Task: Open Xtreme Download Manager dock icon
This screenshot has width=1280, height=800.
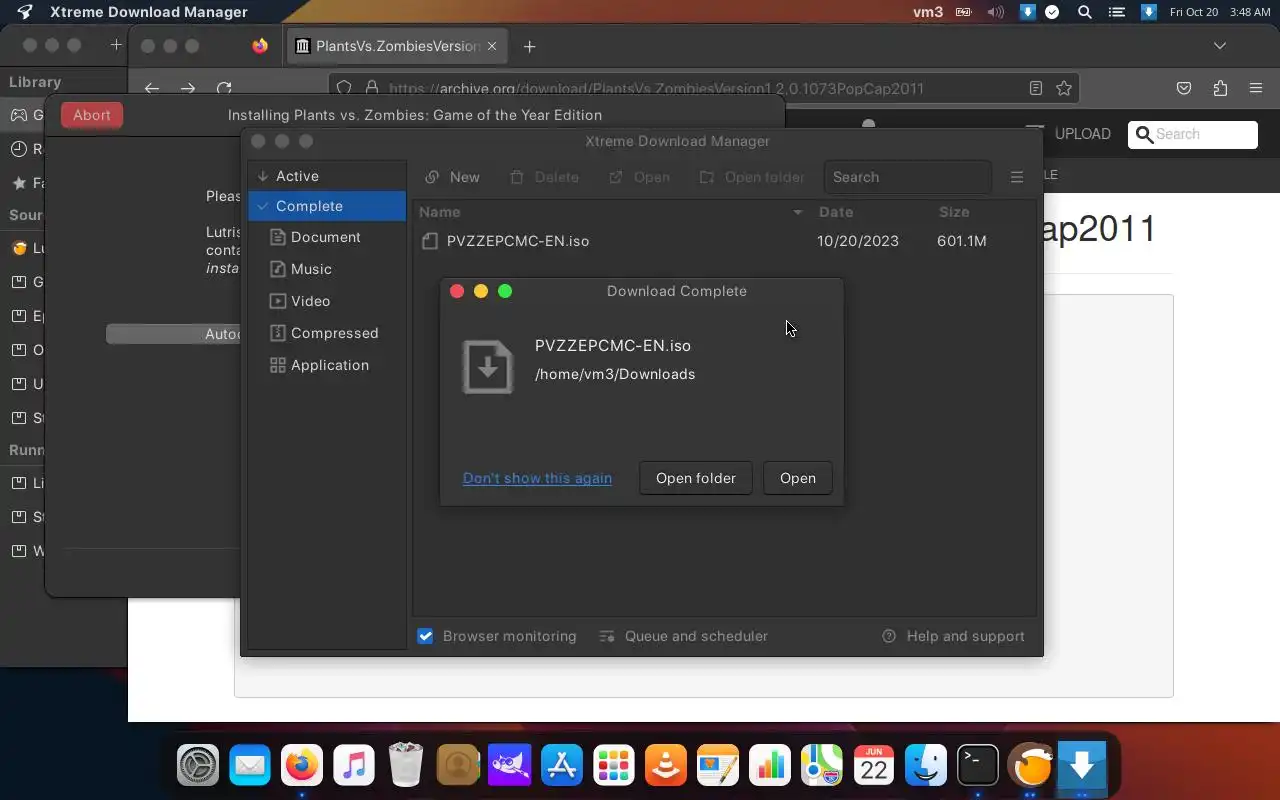Action: click(x=1082, y=767)
